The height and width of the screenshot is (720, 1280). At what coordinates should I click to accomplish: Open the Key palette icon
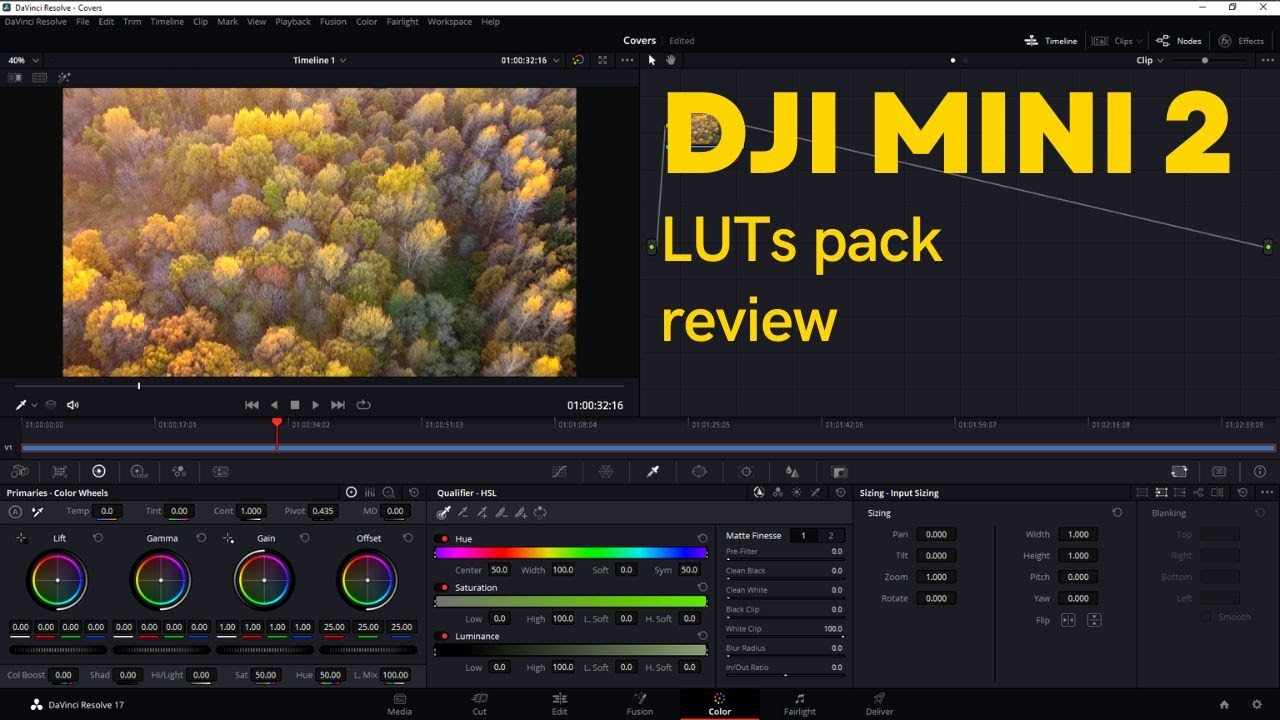tap(839, 471)
